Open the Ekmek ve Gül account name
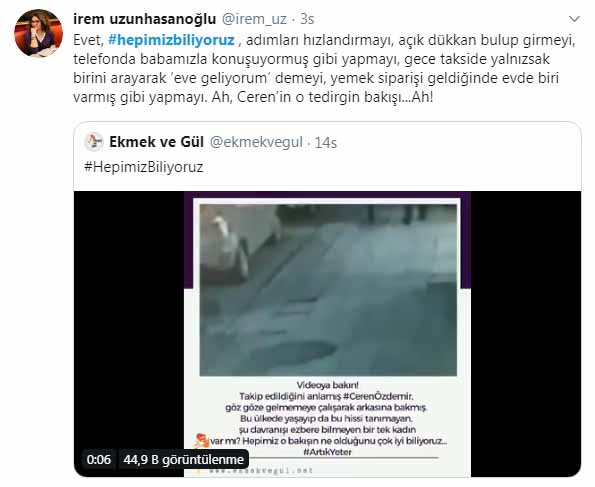 pos(157,142)
